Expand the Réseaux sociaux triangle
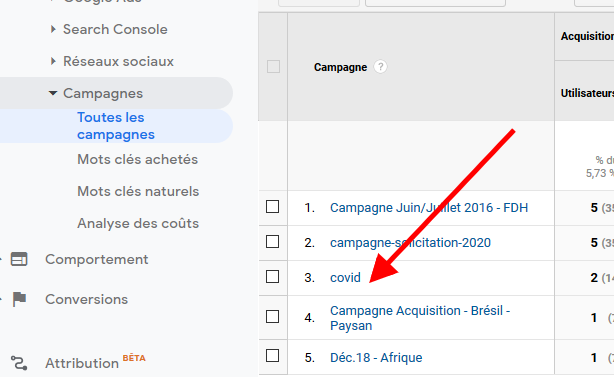The image size is (614, 377). click(53, 61)
